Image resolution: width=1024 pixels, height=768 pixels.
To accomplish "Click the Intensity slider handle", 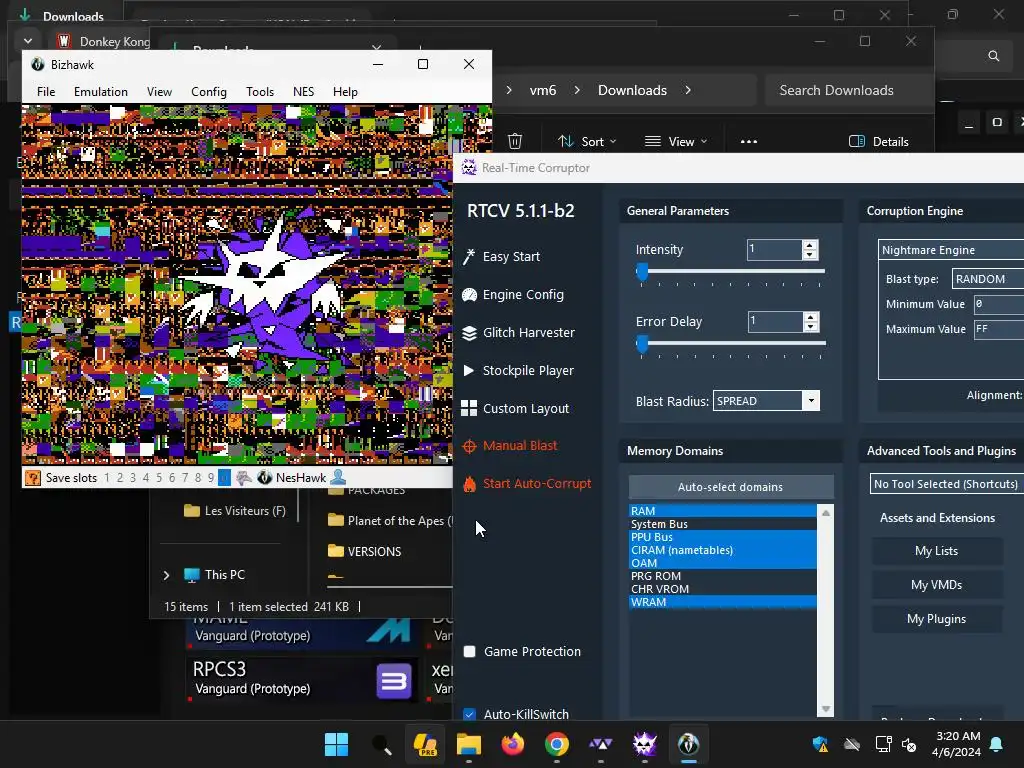I will click(x=642, y=272).
